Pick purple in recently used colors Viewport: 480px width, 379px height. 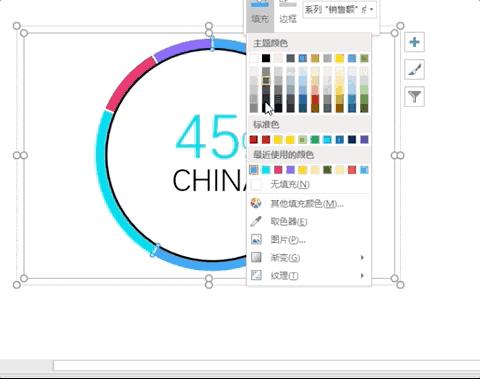pyautogui.click(x=290, y=170)
